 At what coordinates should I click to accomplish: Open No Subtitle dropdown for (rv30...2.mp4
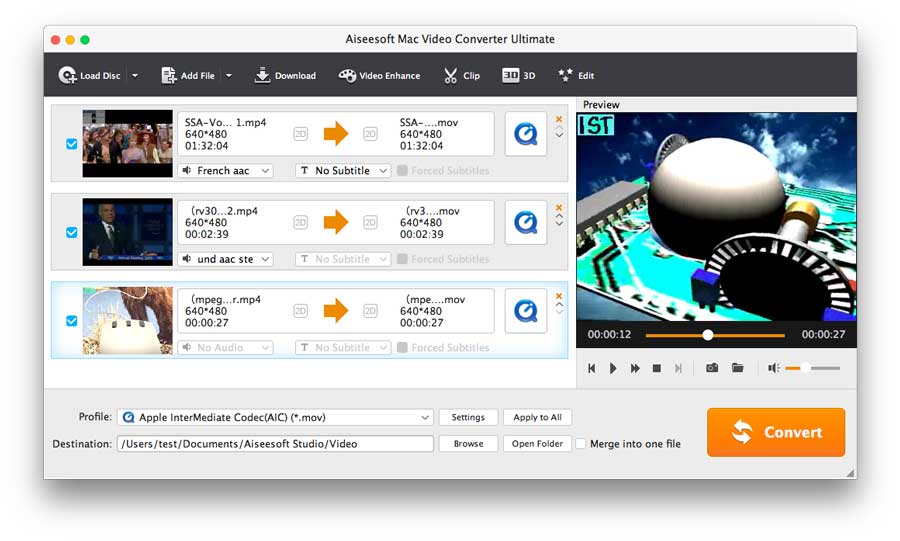343,259
